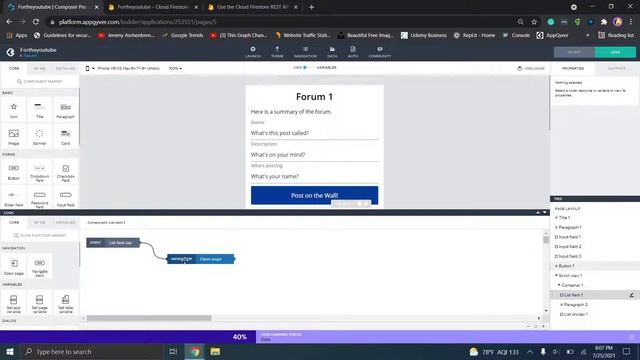Select Input field 2 in the tree

569,247
